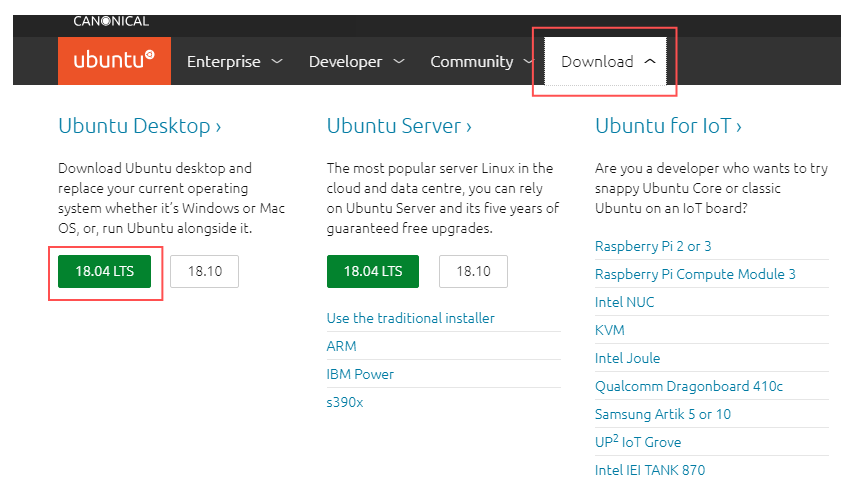Open the IBM Power link

click(x=360, y=374)
